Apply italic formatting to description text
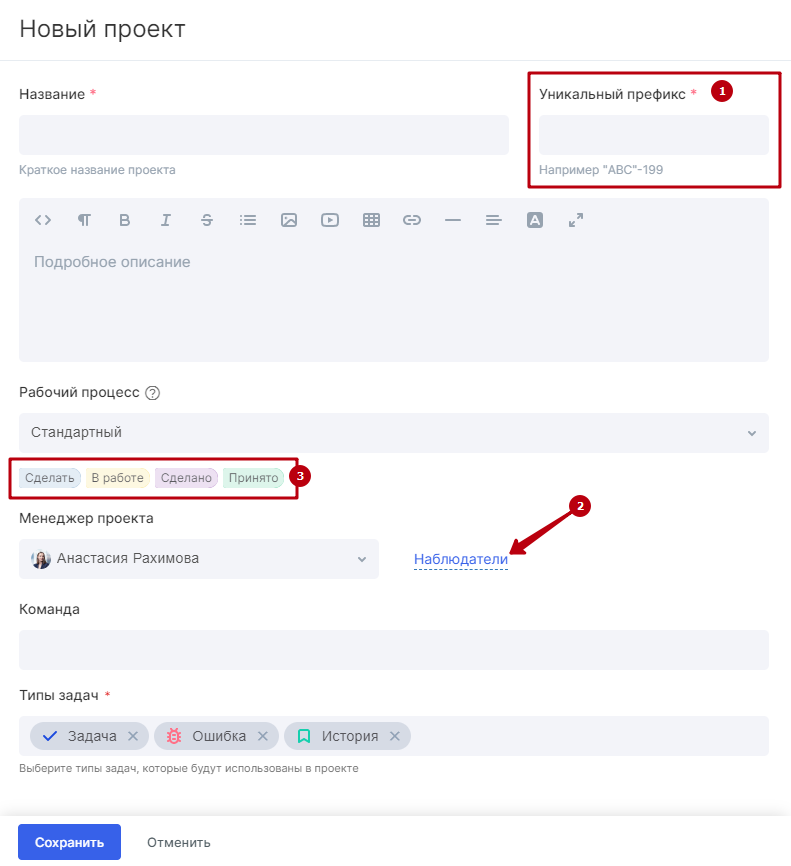 (x=166, y=220)
